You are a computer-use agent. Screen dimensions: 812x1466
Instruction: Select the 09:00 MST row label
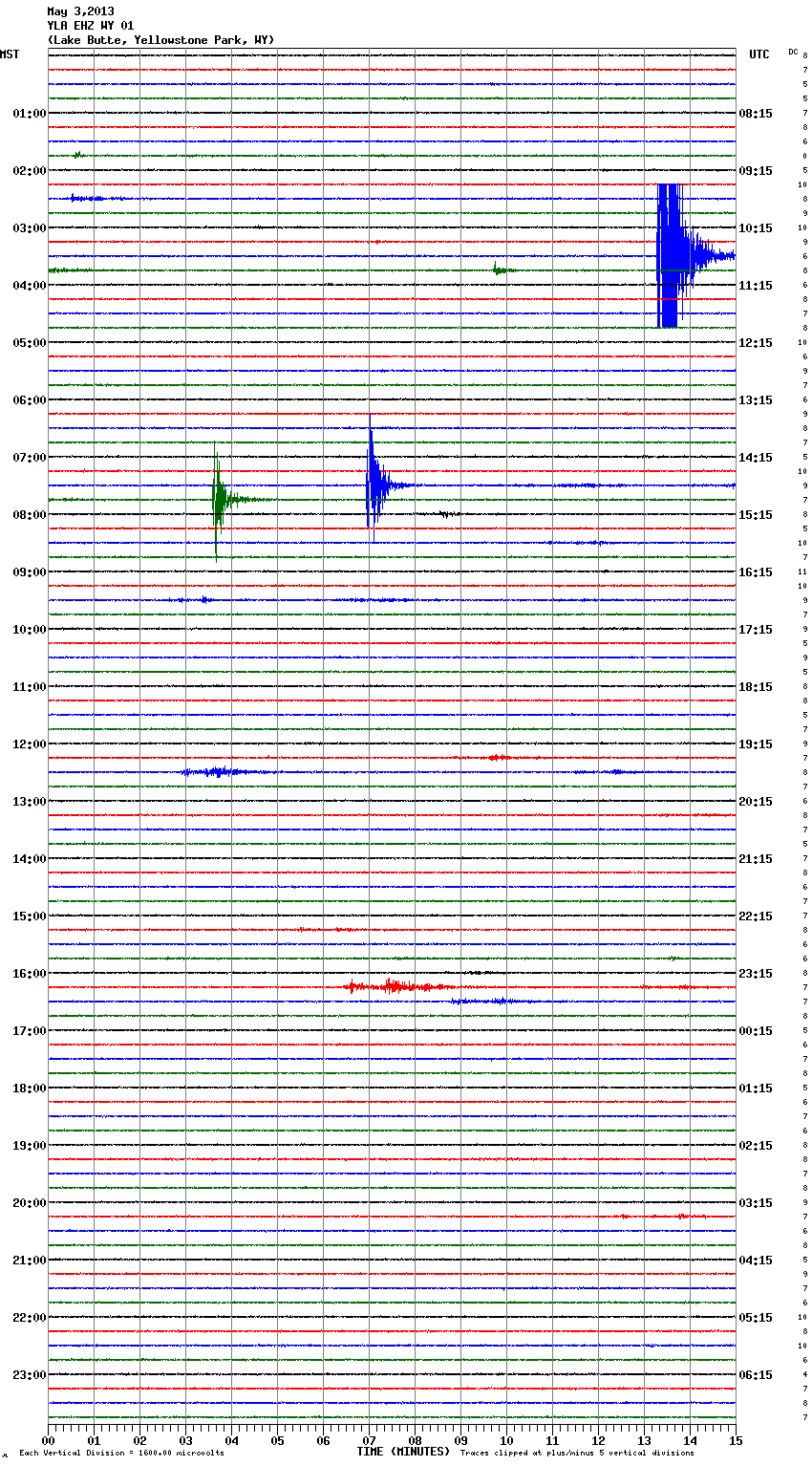(x=29, y=572)
